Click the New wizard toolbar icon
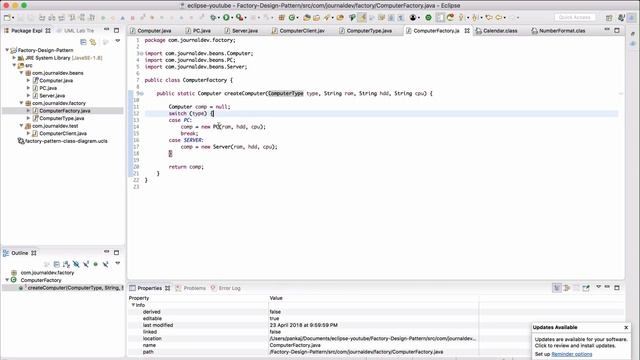 (x=7, y=18)
